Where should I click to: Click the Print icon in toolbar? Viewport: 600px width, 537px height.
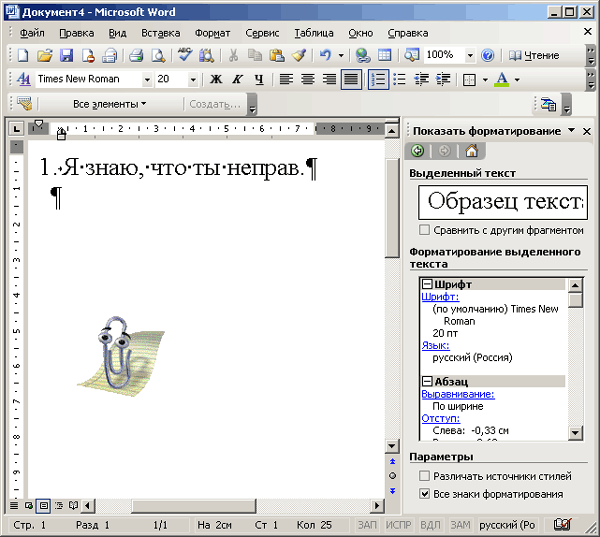pyautogui.click(x=135, y=56)
